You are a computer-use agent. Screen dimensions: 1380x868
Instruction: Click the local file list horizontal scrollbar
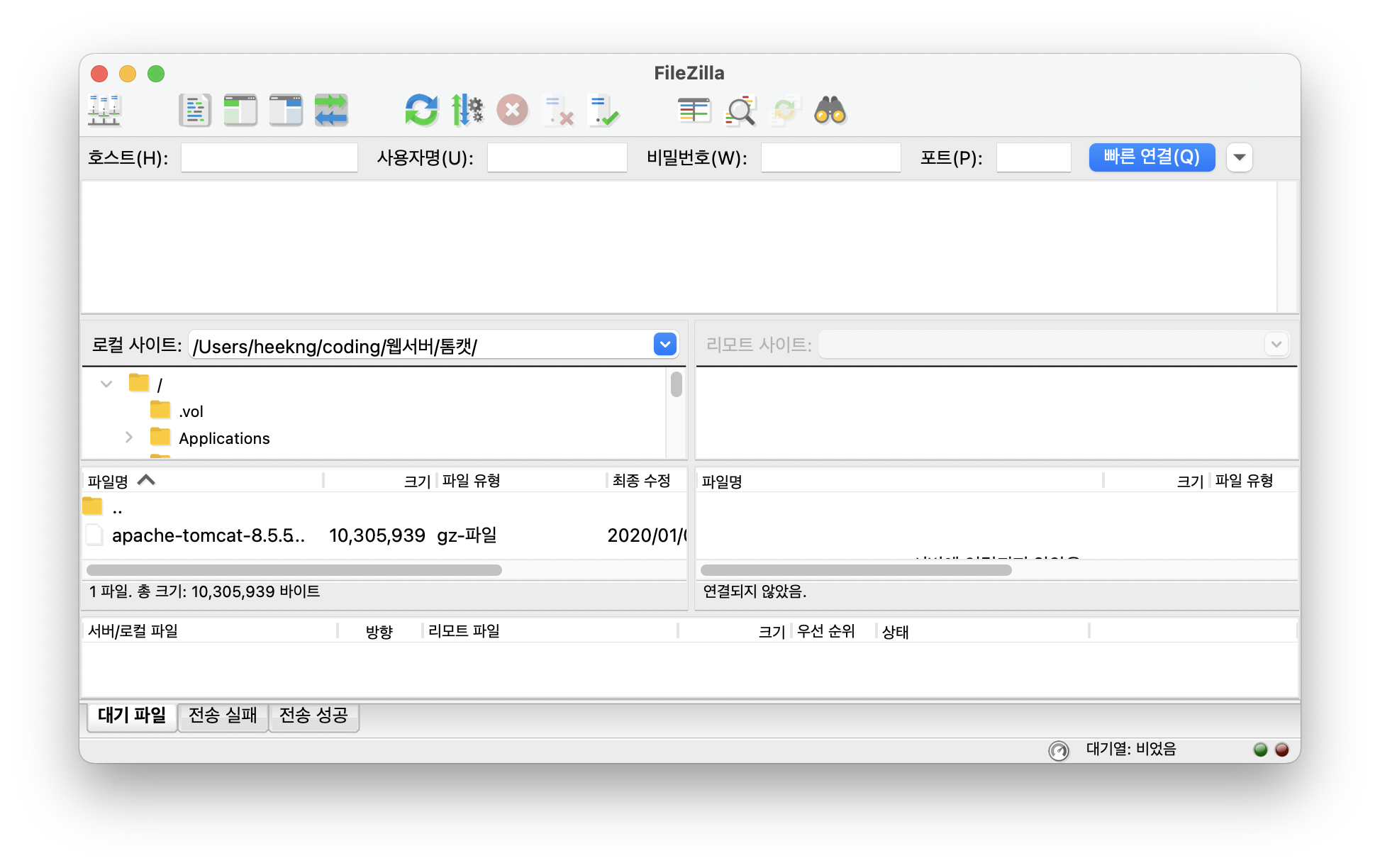[294, 570]
